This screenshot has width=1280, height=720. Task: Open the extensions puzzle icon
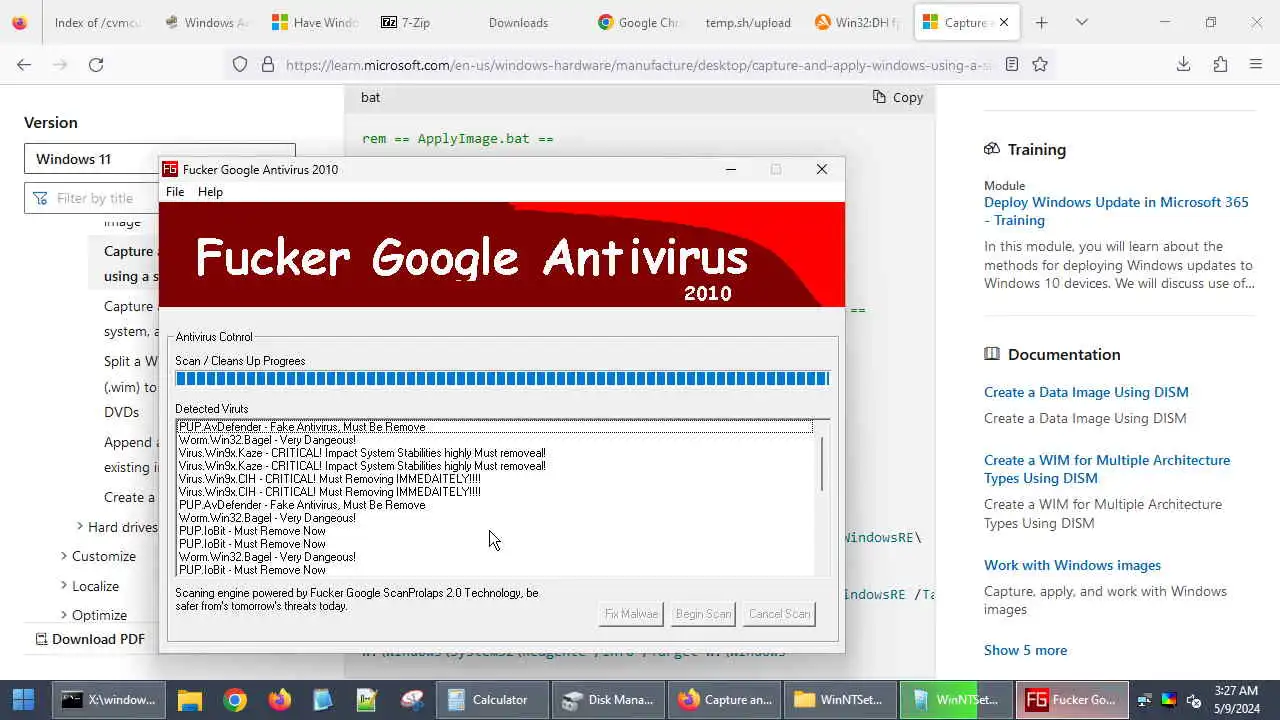pos(1220,64)
